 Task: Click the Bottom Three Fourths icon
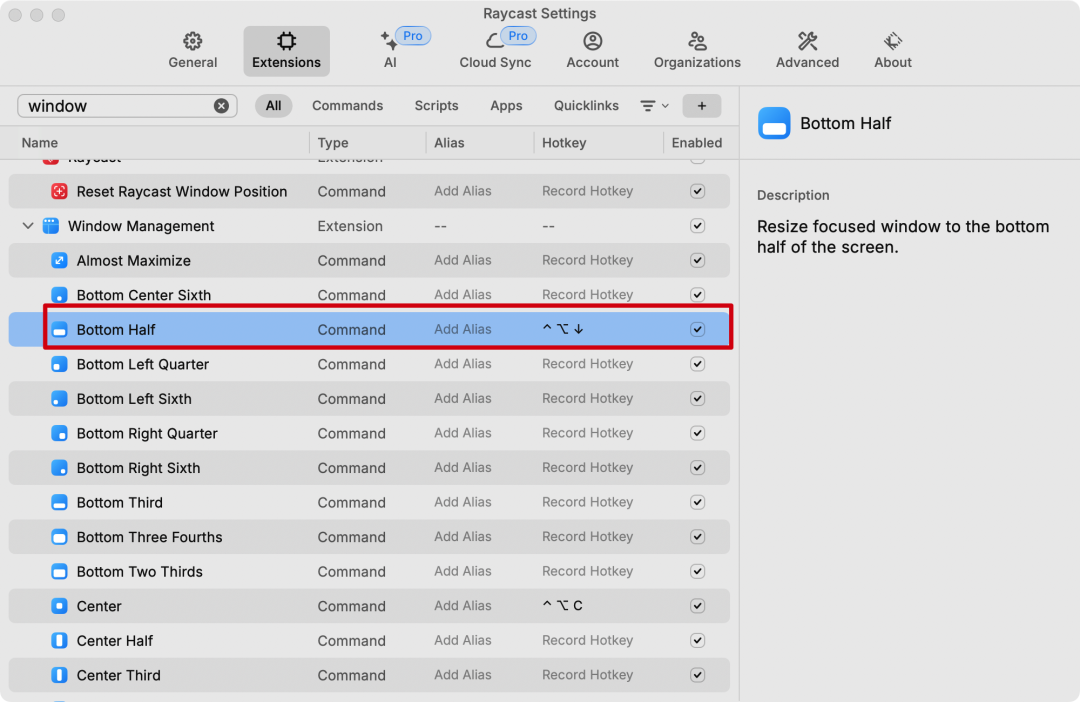tap(59, 537)
